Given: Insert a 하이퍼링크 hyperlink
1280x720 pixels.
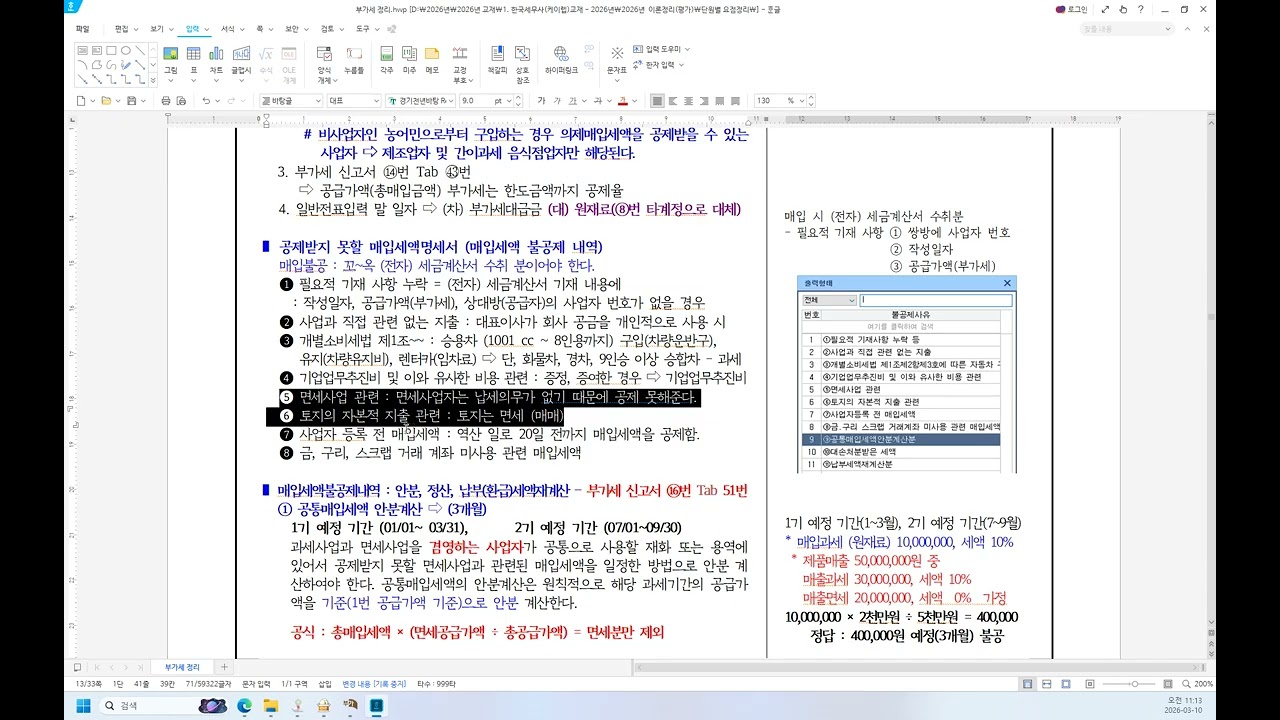Looking at the screenshot, I should coord(561,60).
